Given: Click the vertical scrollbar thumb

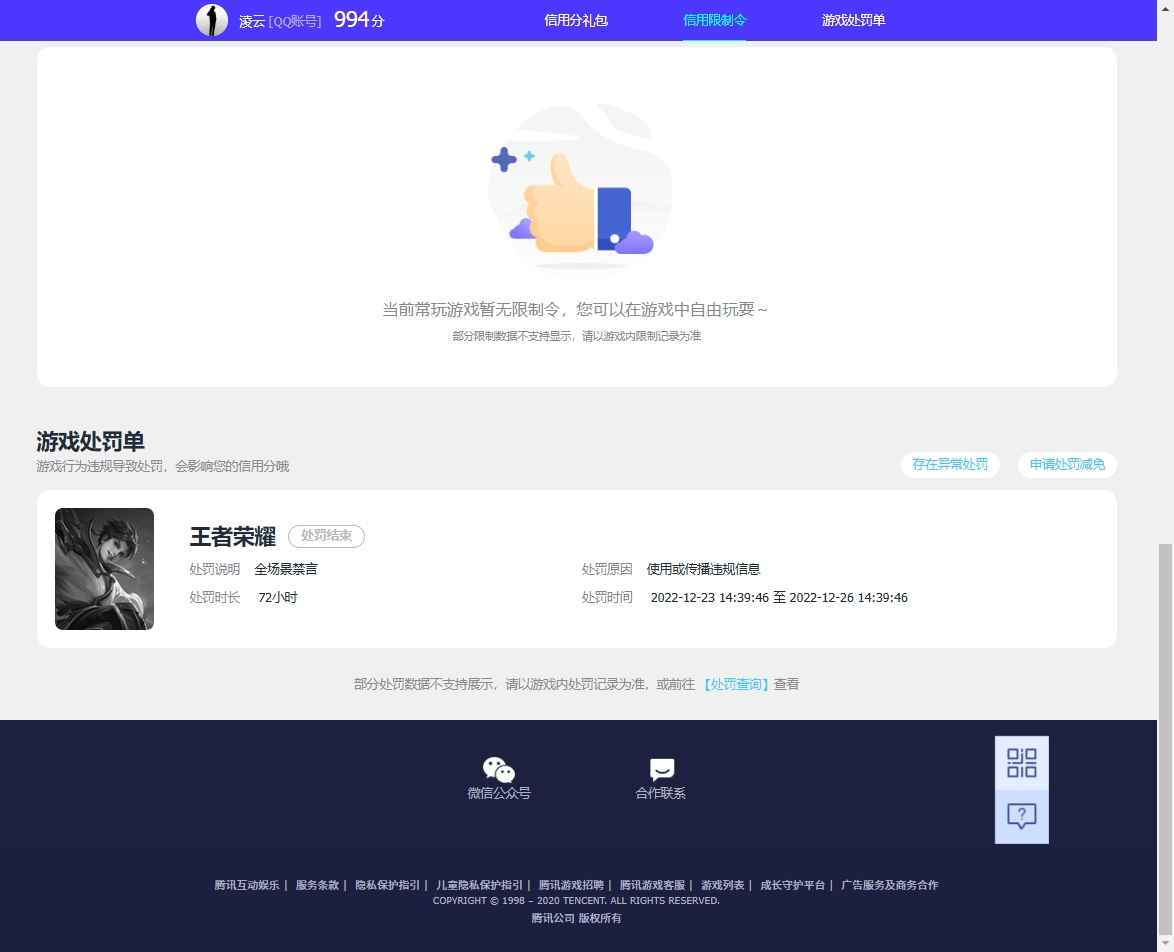Looking at the screenshot, I should (1165, 738).
